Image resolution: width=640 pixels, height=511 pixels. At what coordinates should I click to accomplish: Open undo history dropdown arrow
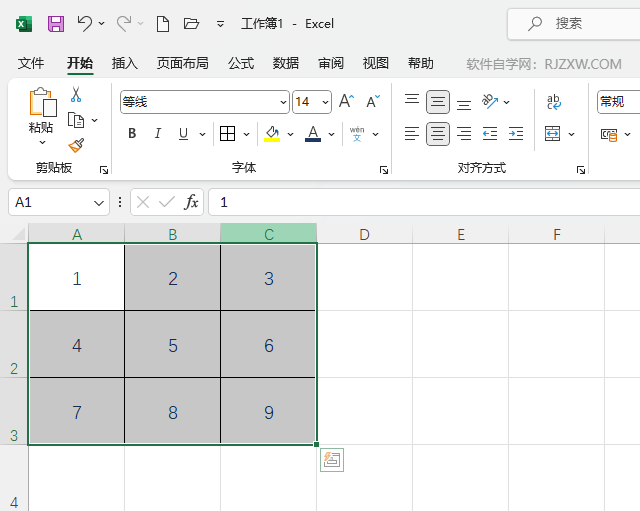click(102, 24)
